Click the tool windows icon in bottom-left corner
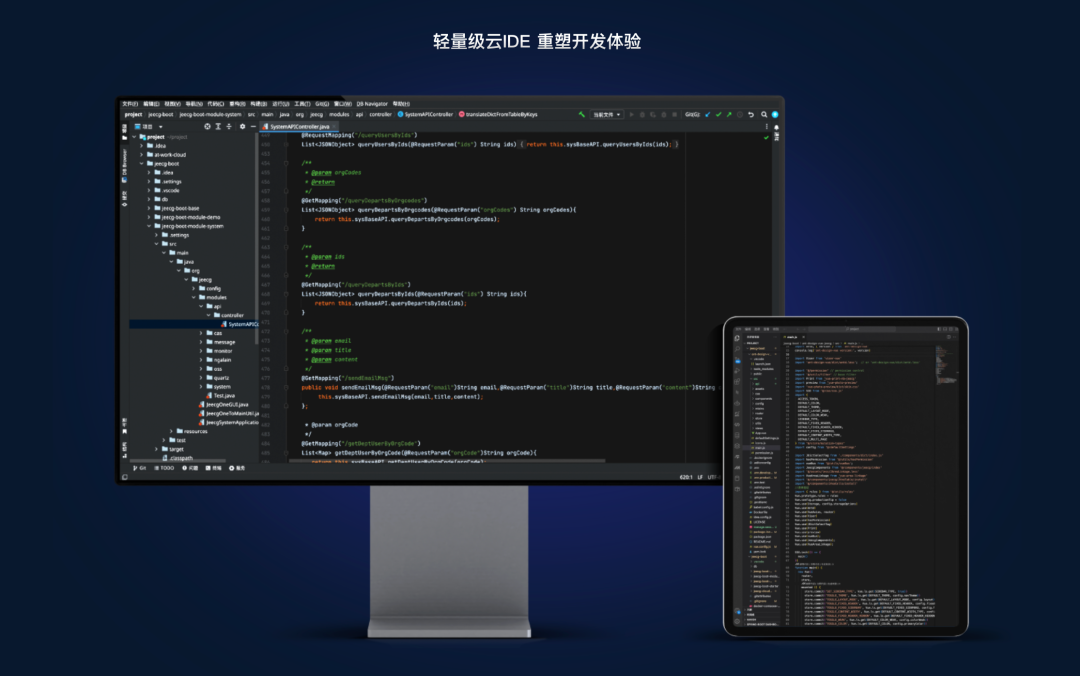This screenshot has height=676, width=1080. pos(125,477)
